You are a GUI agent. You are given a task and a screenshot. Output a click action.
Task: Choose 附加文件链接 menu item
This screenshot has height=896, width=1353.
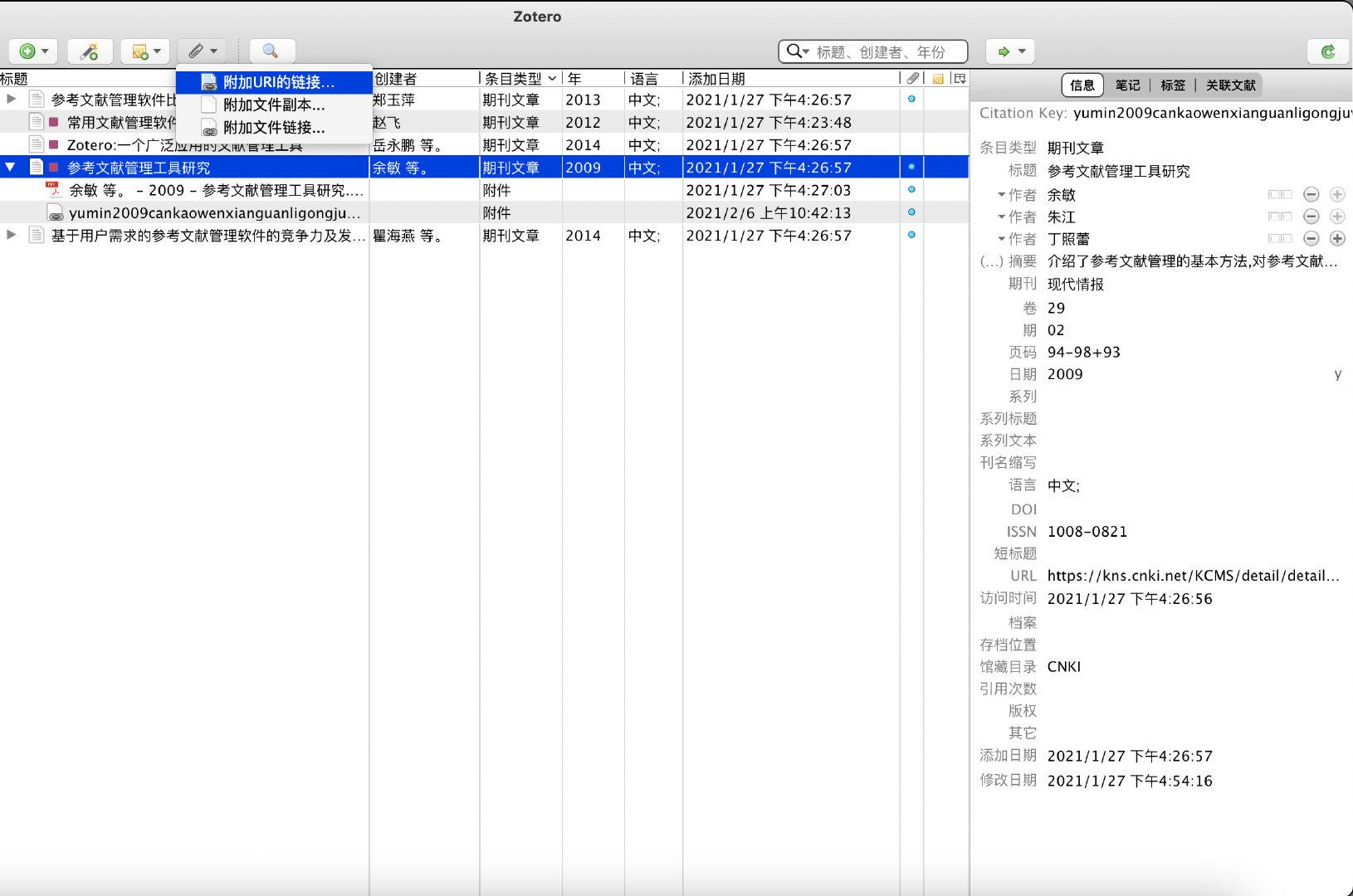click(274, 127)
